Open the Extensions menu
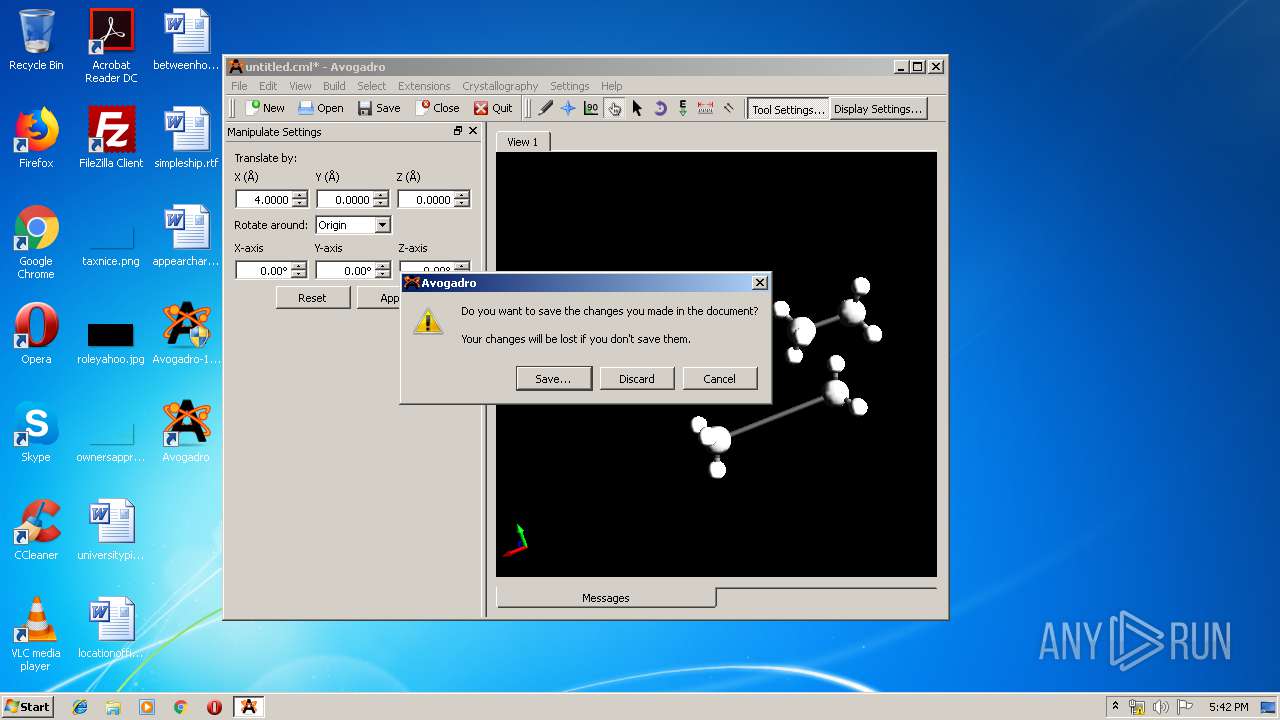 [x=424, y=86]
